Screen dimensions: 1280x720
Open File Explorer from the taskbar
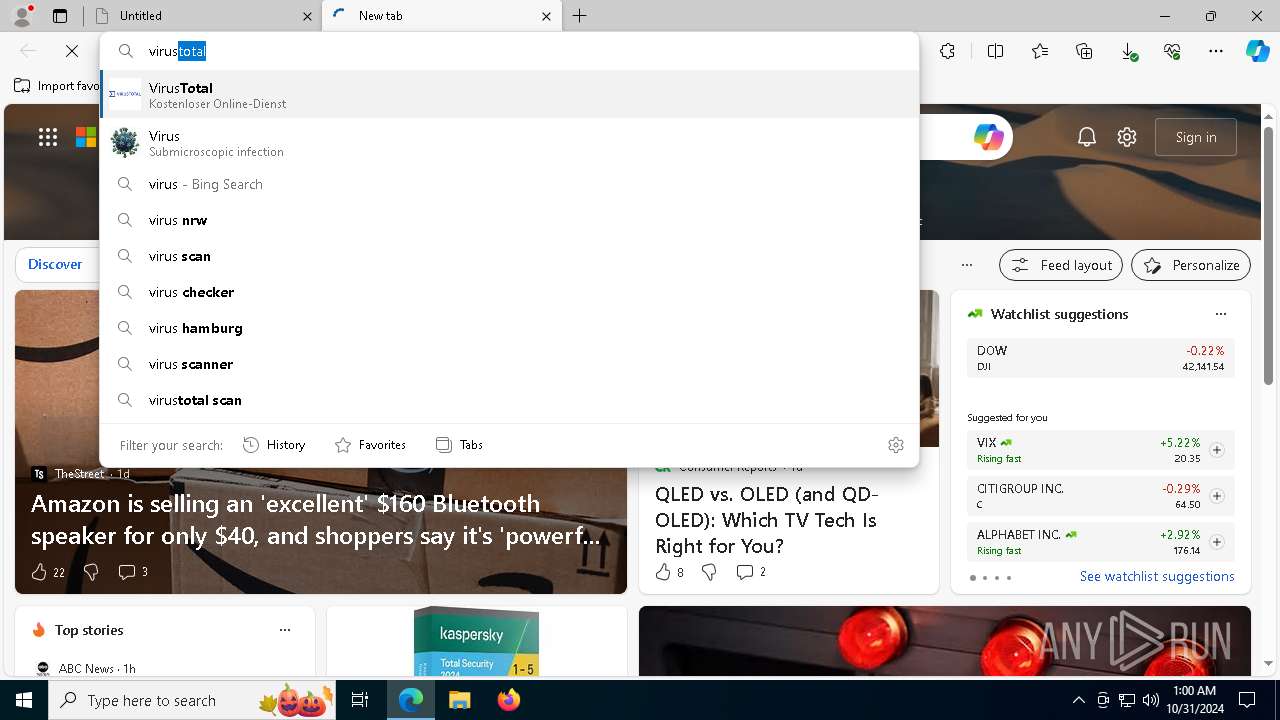459,700
